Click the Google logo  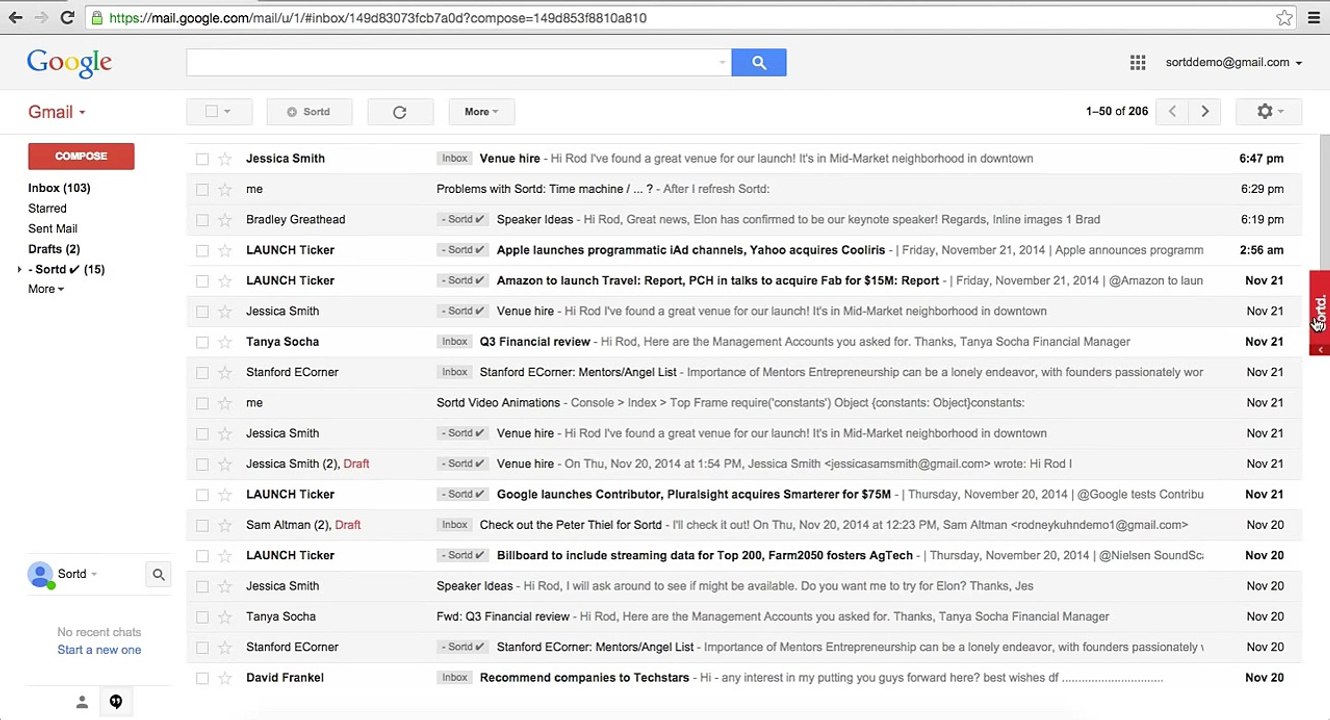[x=69, y=63]
